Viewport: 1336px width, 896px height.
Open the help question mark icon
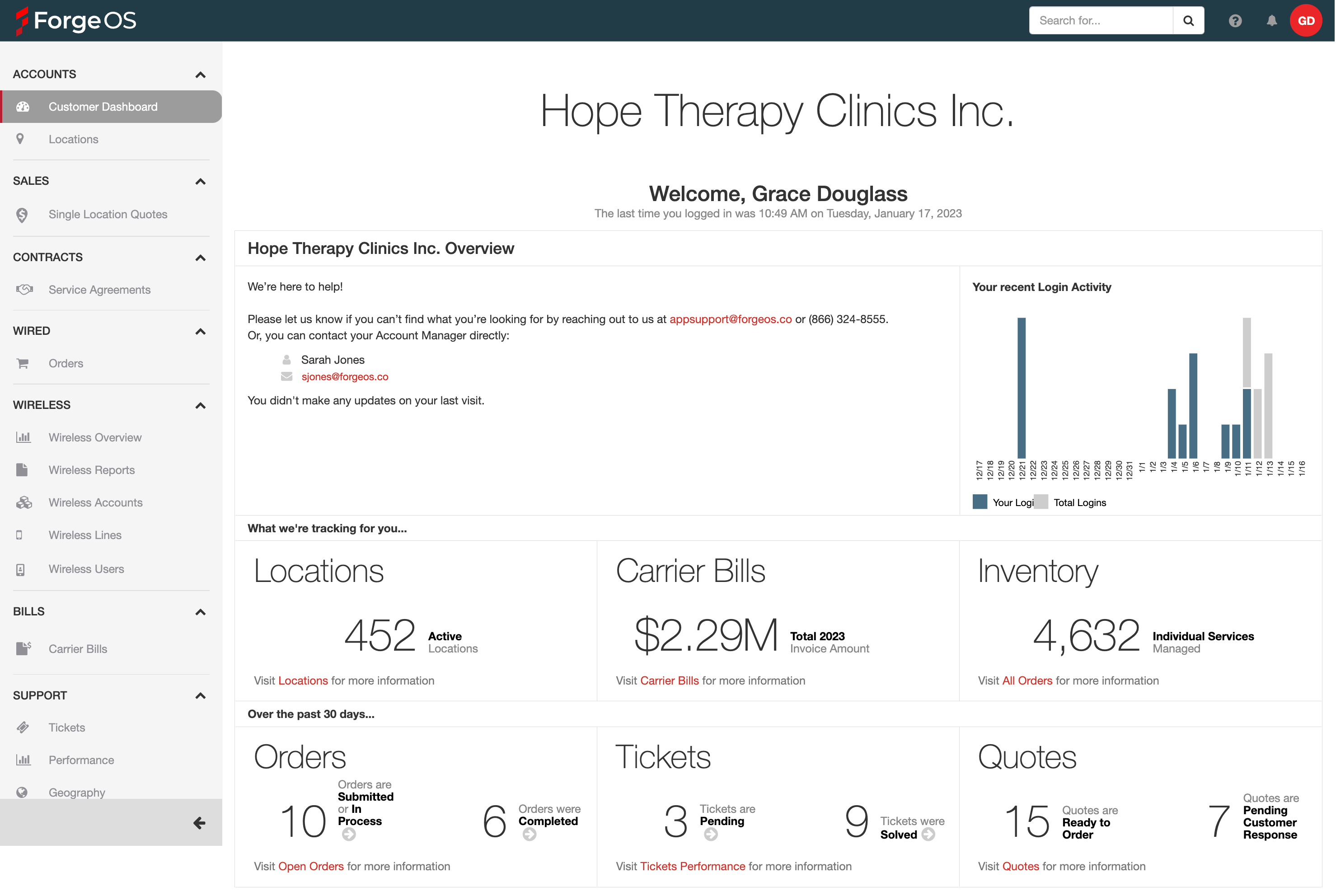tap(1235, 21)
